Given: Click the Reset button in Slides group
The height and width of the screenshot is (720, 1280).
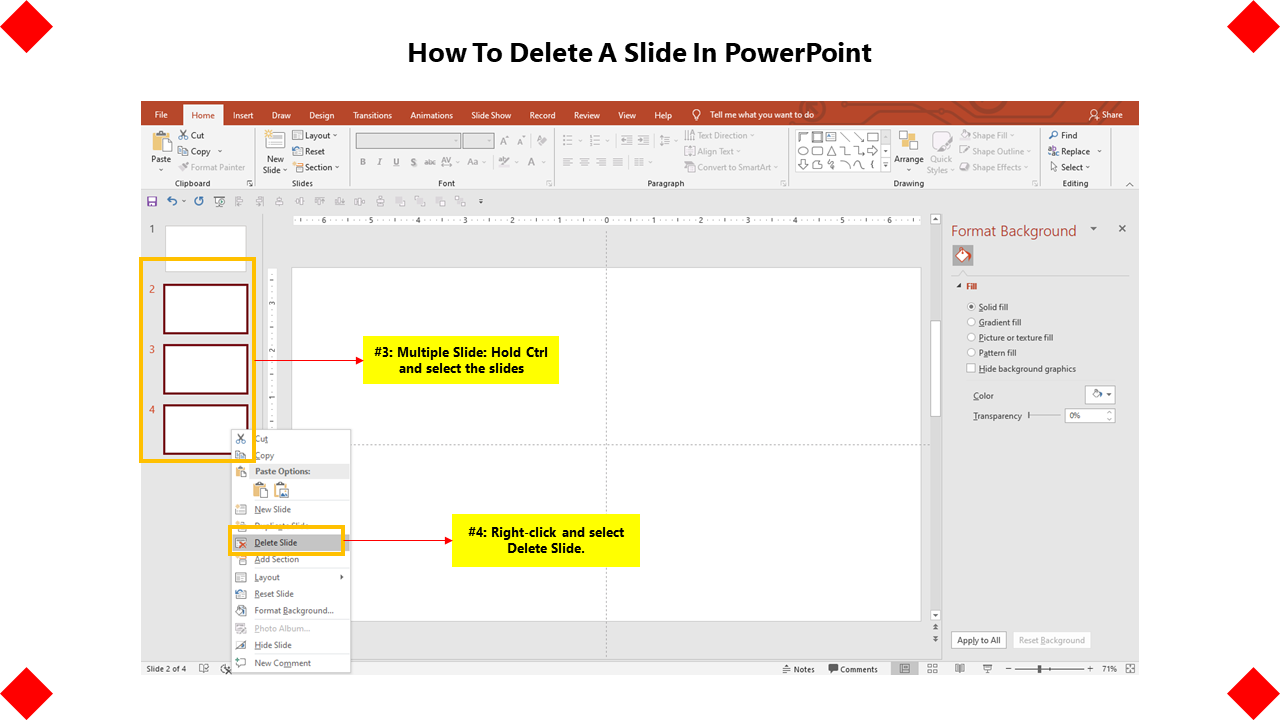Looking at the screenshot, I should 309,152.
